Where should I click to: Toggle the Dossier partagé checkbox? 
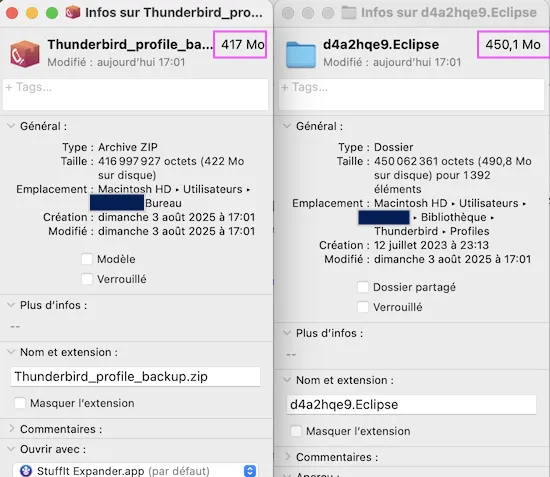(x=363, y=287)
